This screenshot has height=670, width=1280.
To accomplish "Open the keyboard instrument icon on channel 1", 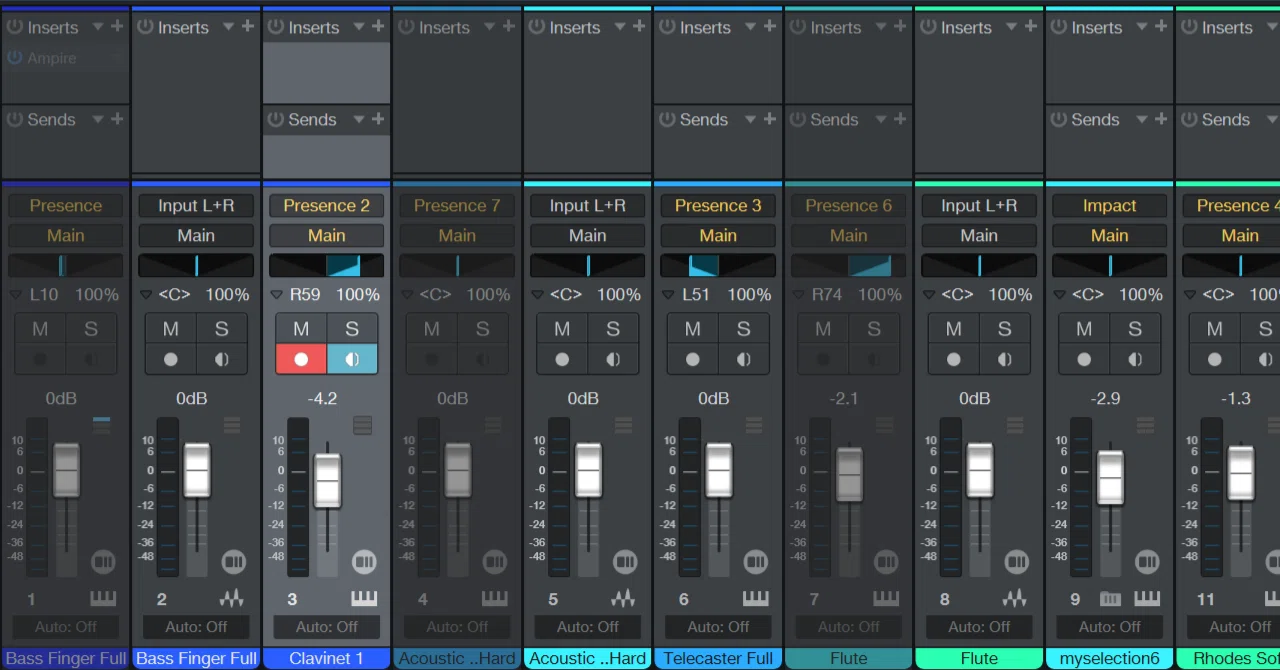I will (103, 598).
